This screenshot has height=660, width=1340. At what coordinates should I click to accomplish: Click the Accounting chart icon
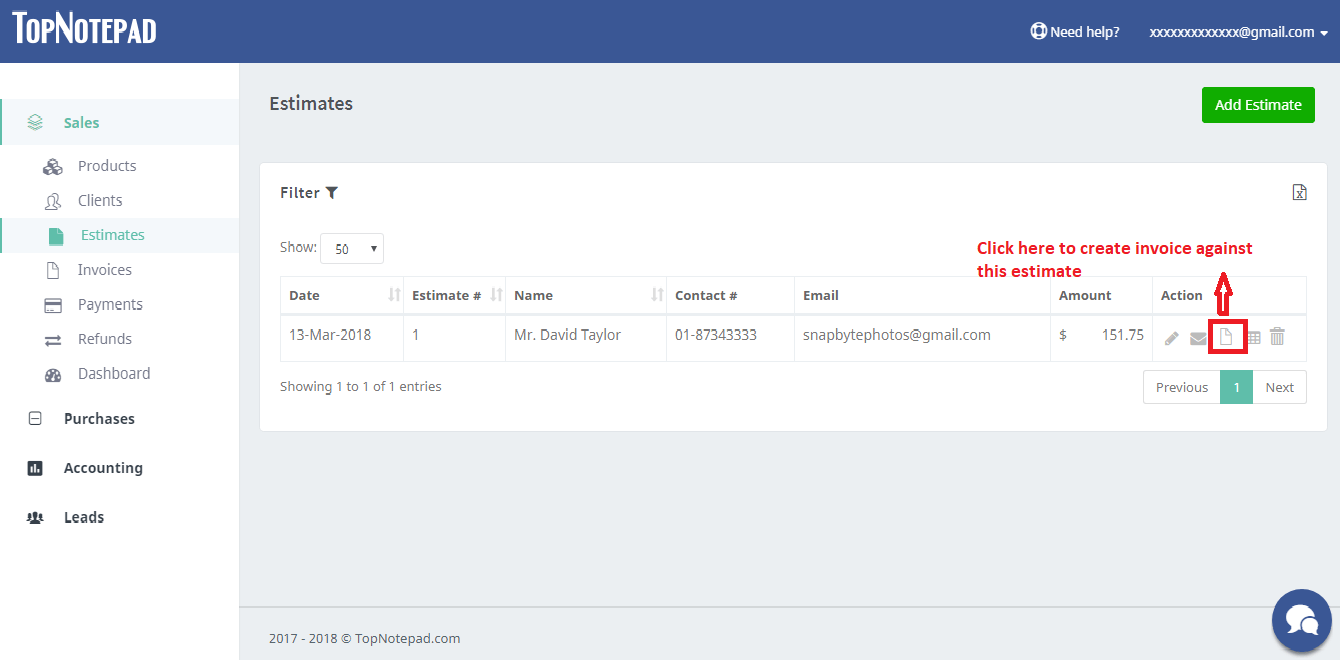[x=35, y=468]
